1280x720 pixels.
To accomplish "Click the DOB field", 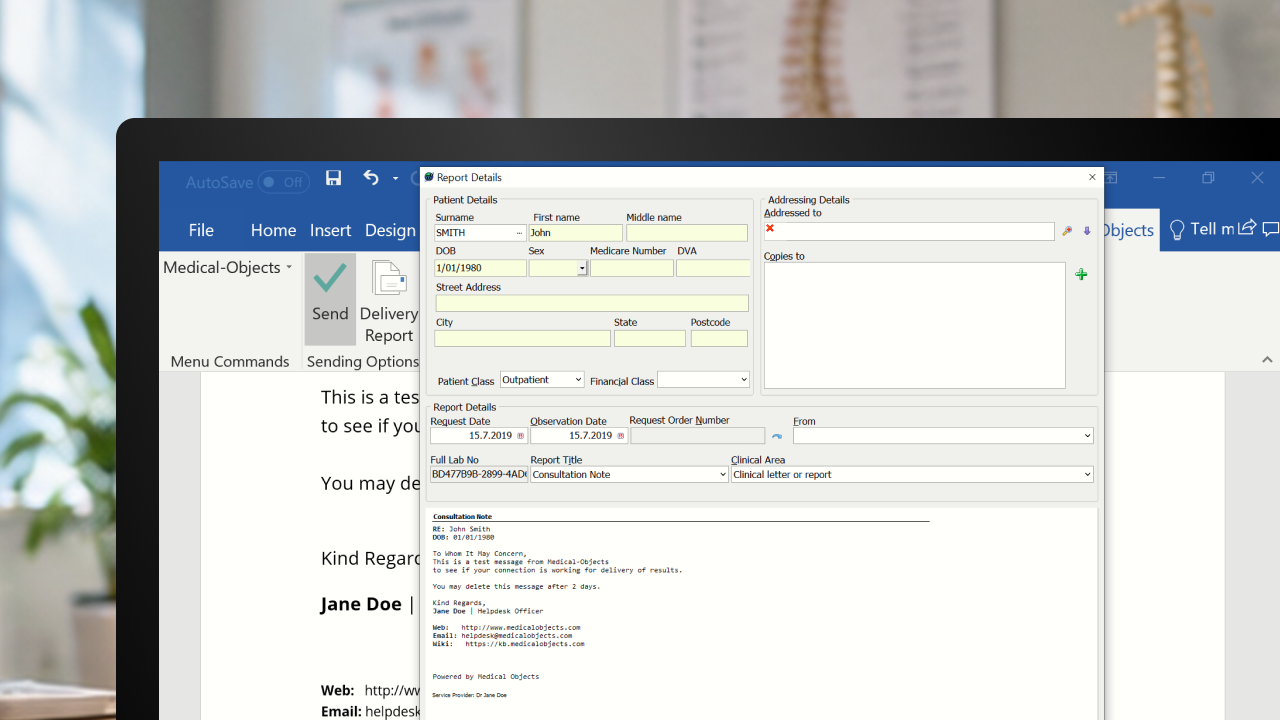I will click(x=480, y=268).
